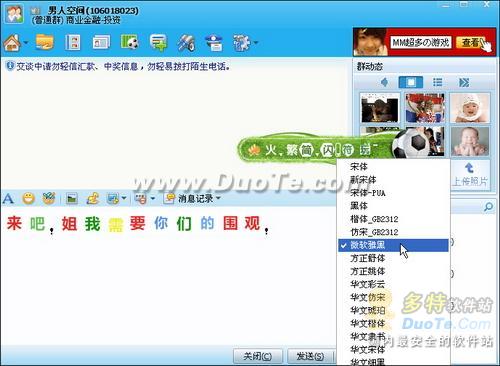This screenshot has height=366, width=500.
Task: Click search magnifier in member panel
Action: (488, 207)
